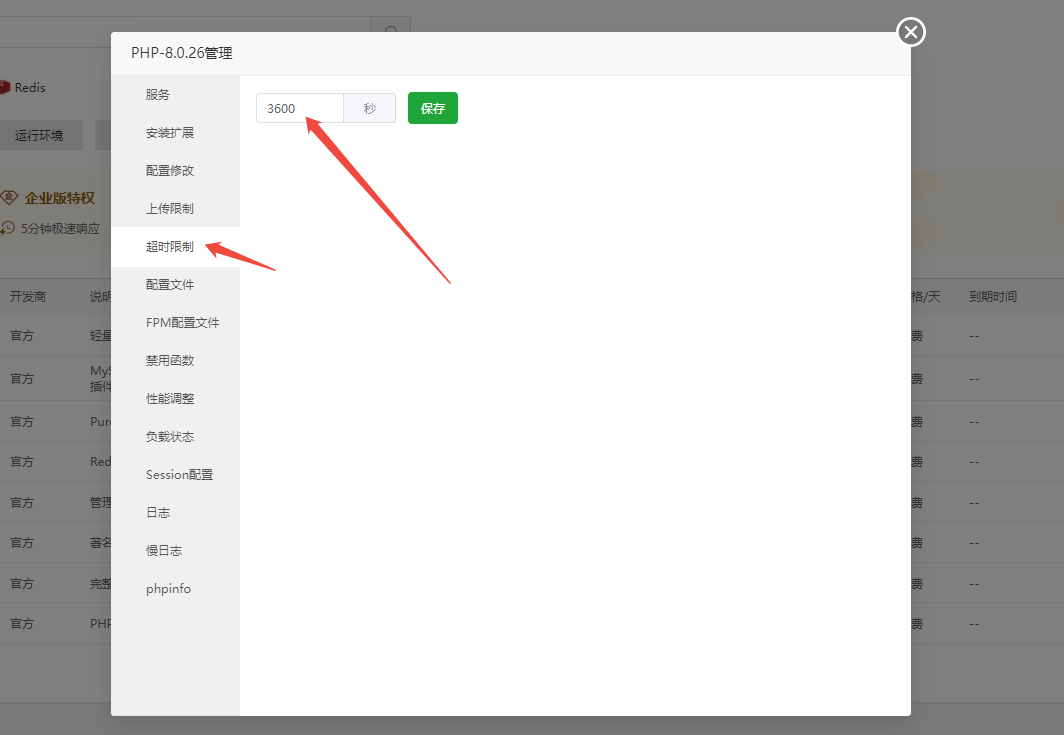
Task: Click the green 保存 button
Action: (432, 108)
